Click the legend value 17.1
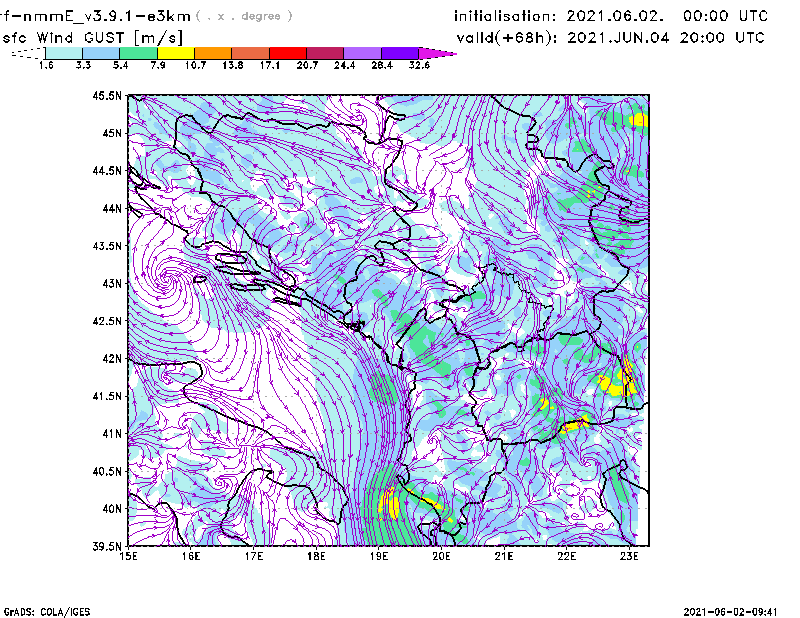This screenshot has height=618, width=800. [270, 65]
